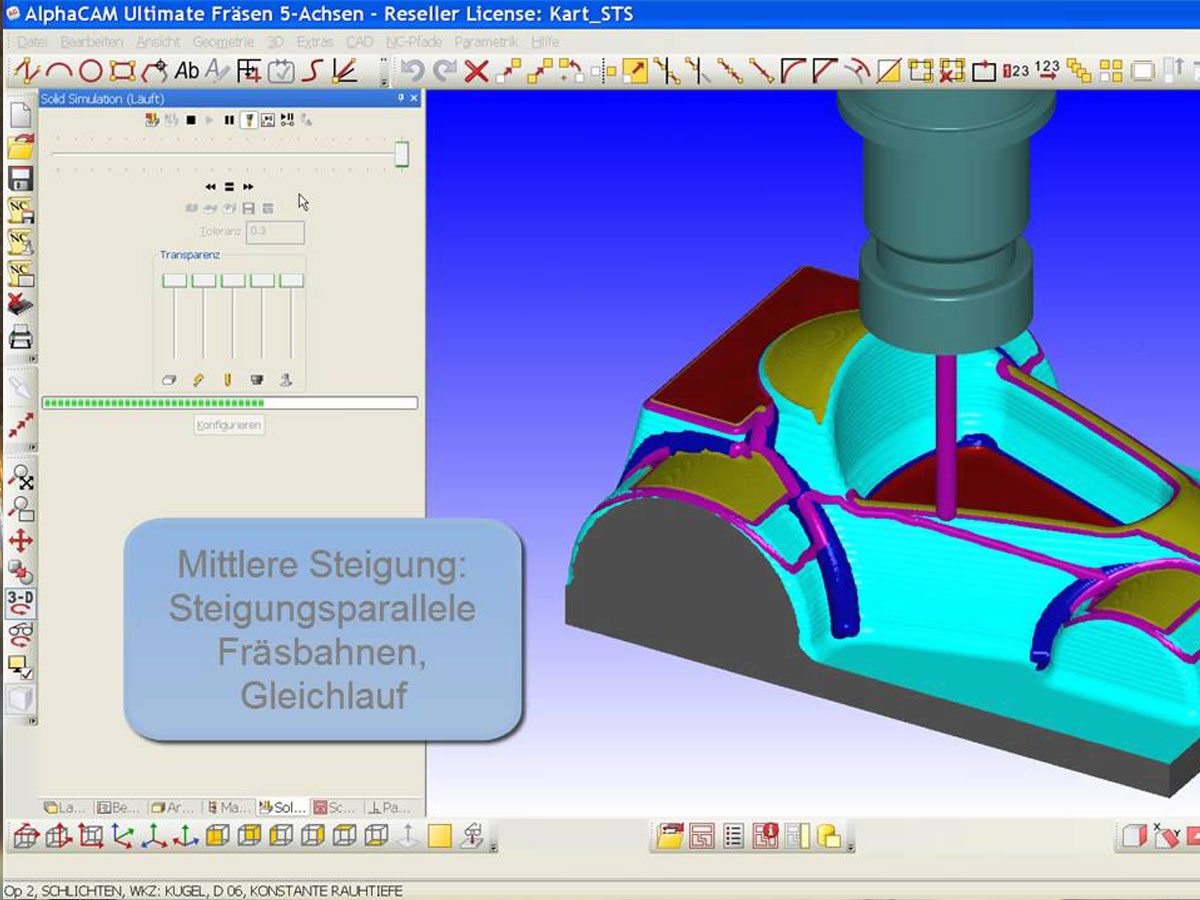1200x900 pixels.
Task: Open the NC-Pfade menu
Action: [414, 42]
